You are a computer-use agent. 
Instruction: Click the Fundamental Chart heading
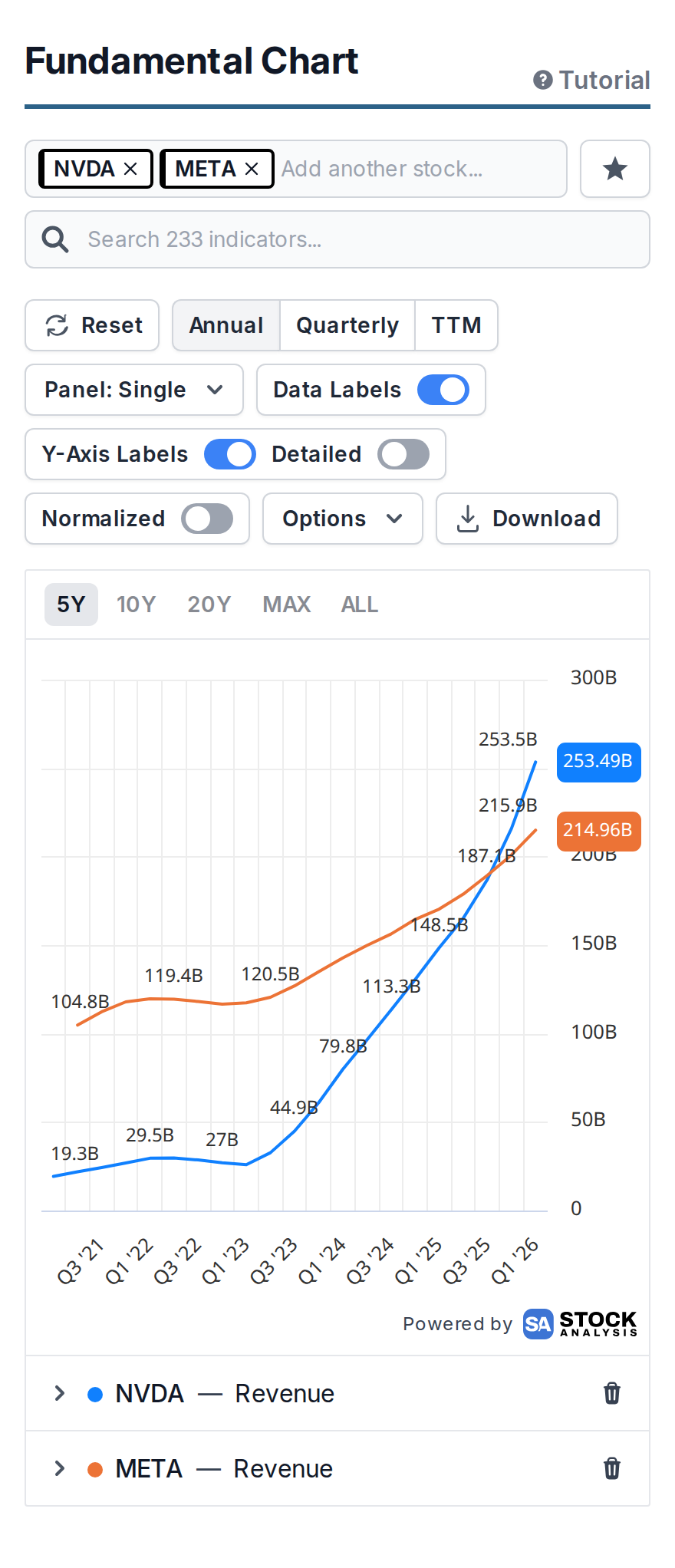tap(192, 61)
